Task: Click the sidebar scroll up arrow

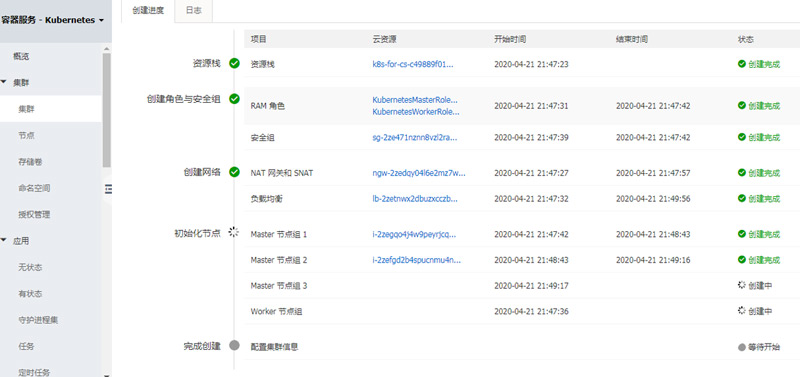Action: pyautogui.click(x=107, y=49)
